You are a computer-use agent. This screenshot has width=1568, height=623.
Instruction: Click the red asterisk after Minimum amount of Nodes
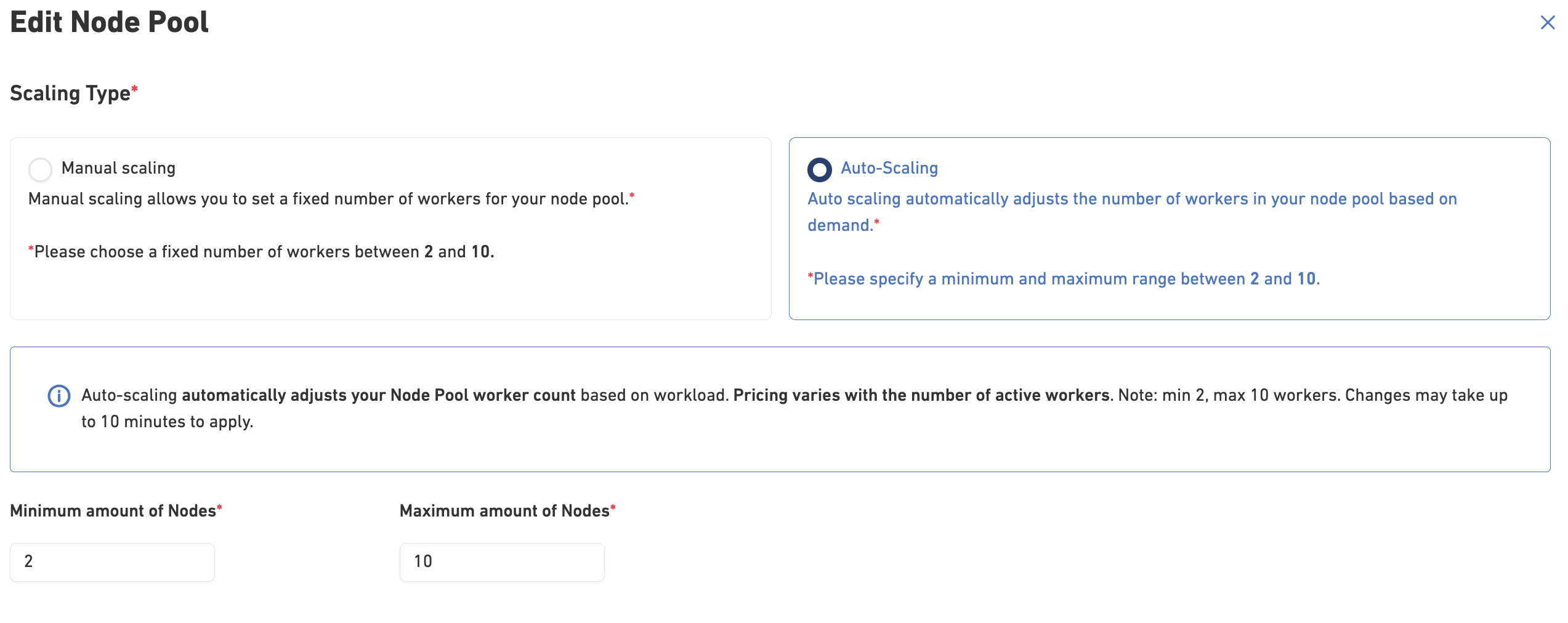tap(219, 507)
